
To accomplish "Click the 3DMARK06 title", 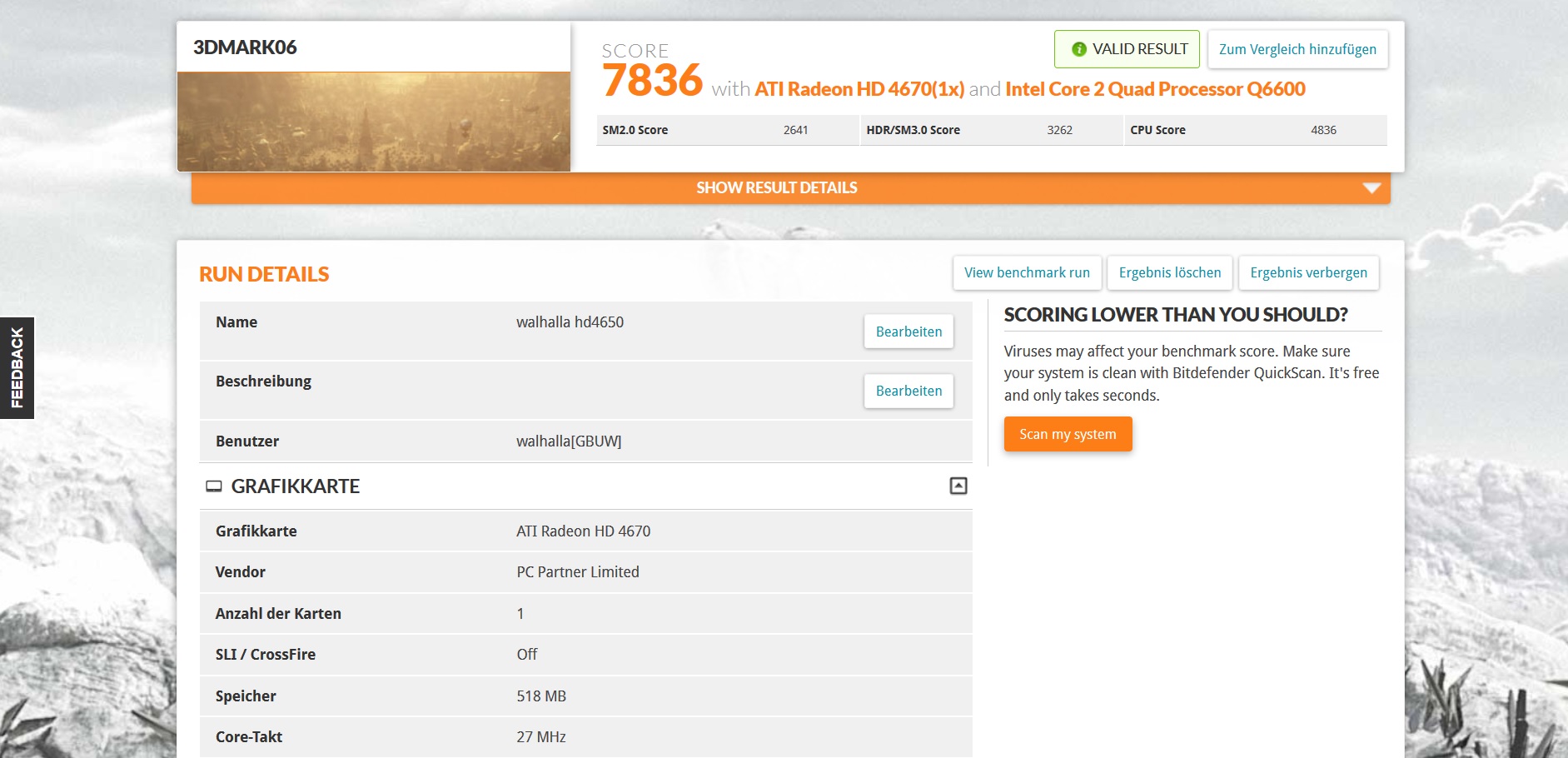I will tap(245, 47).
